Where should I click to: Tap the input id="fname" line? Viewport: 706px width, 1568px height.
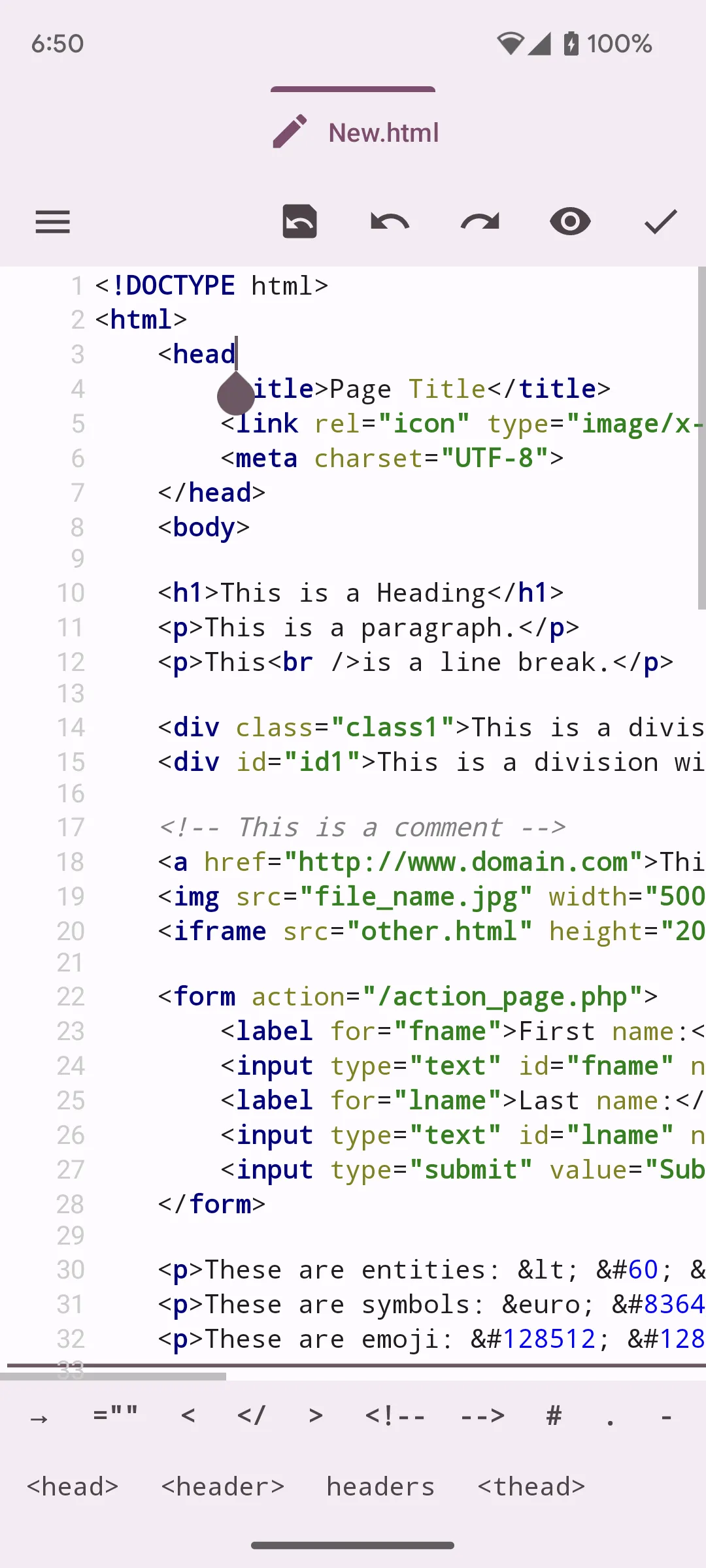[x=463, y=1066]
